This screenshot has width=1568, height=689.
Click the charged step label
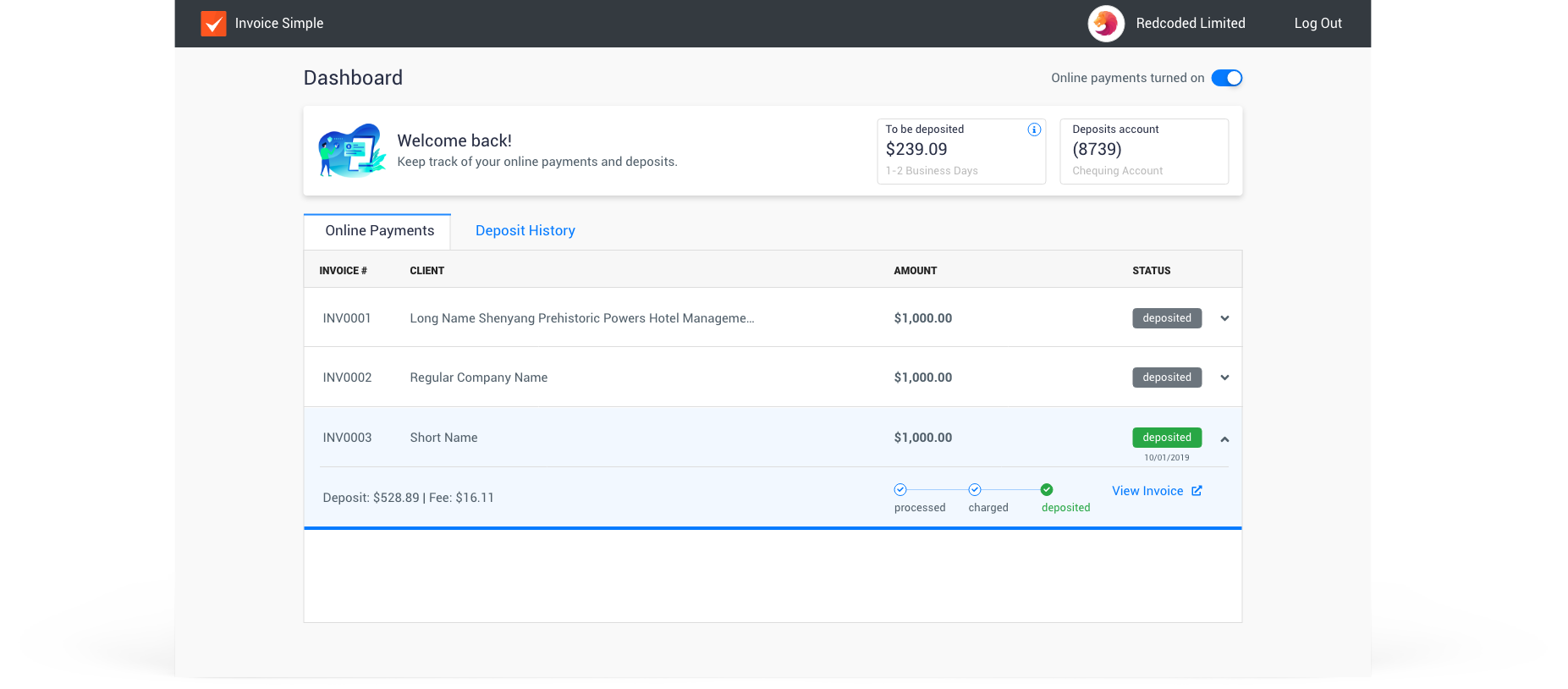988,508
